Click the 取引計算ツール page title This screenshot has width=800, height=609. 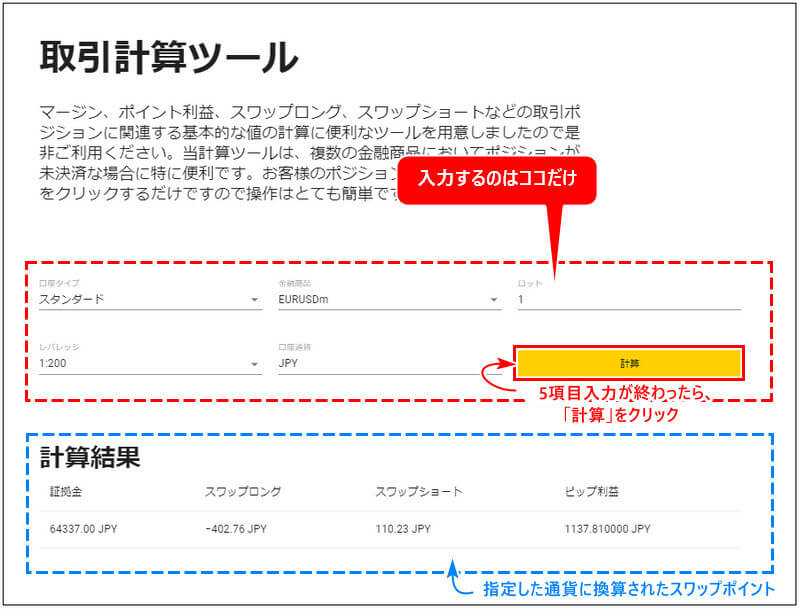169,57
